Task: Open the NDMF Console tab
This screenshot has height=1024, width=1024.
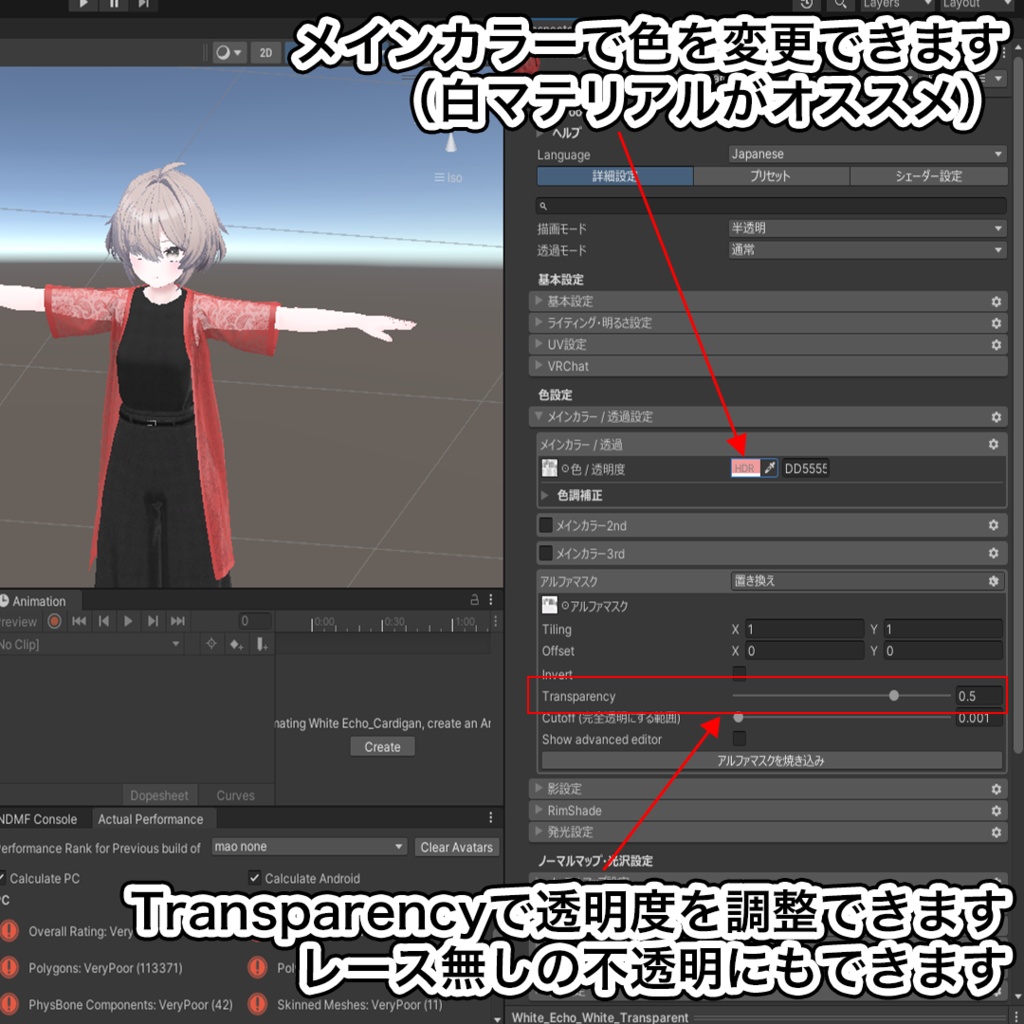Action: click(39, 819)
